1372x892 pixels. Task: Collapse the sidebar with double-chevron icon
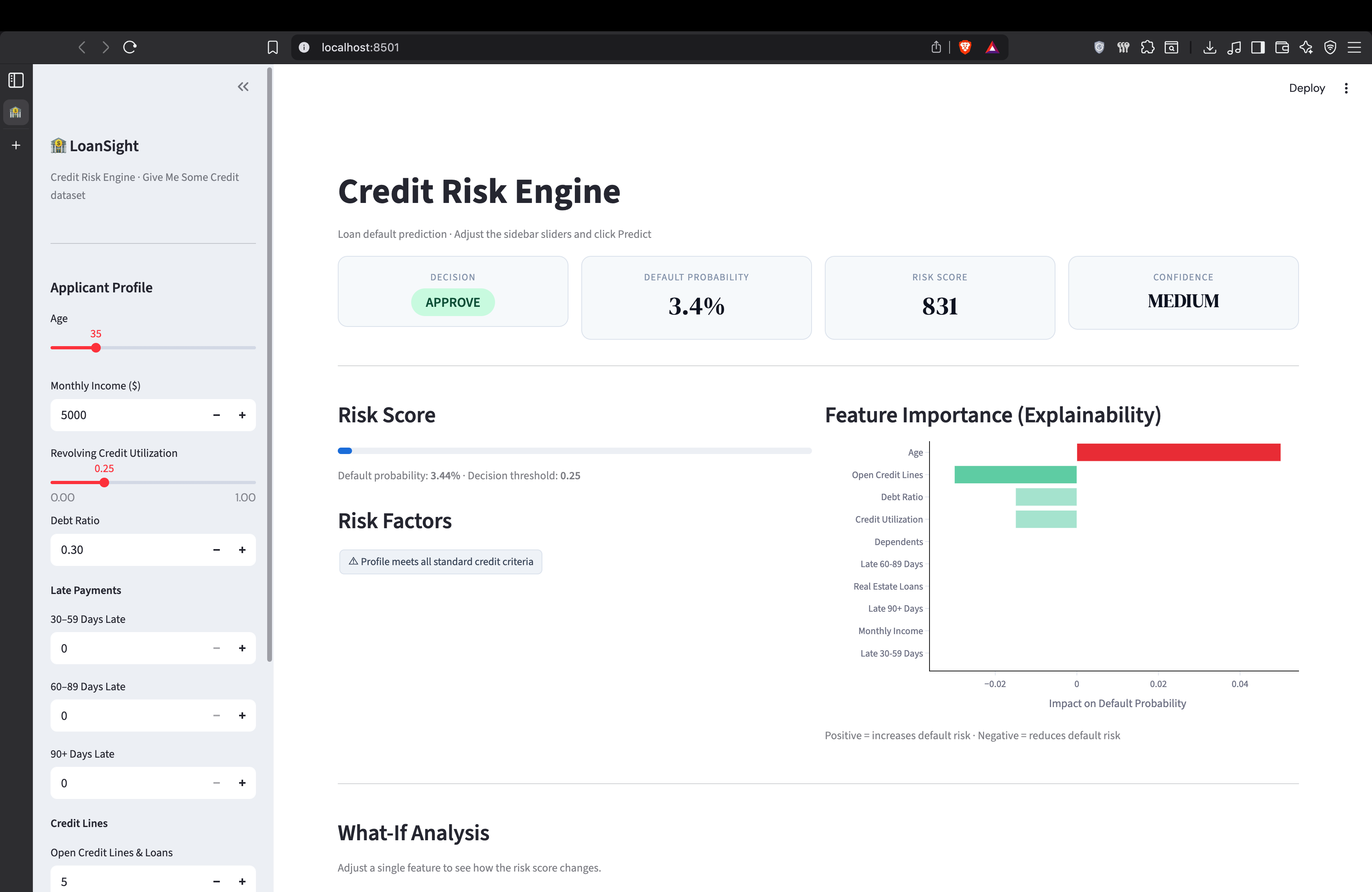(243, 87)
